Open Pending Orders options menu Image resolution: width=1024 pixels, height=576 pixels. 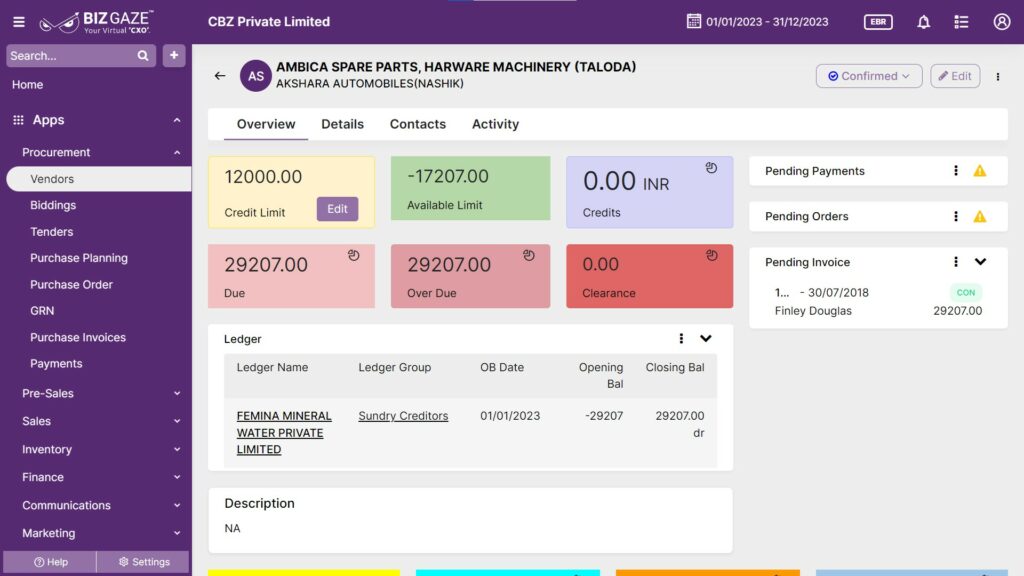955,216
